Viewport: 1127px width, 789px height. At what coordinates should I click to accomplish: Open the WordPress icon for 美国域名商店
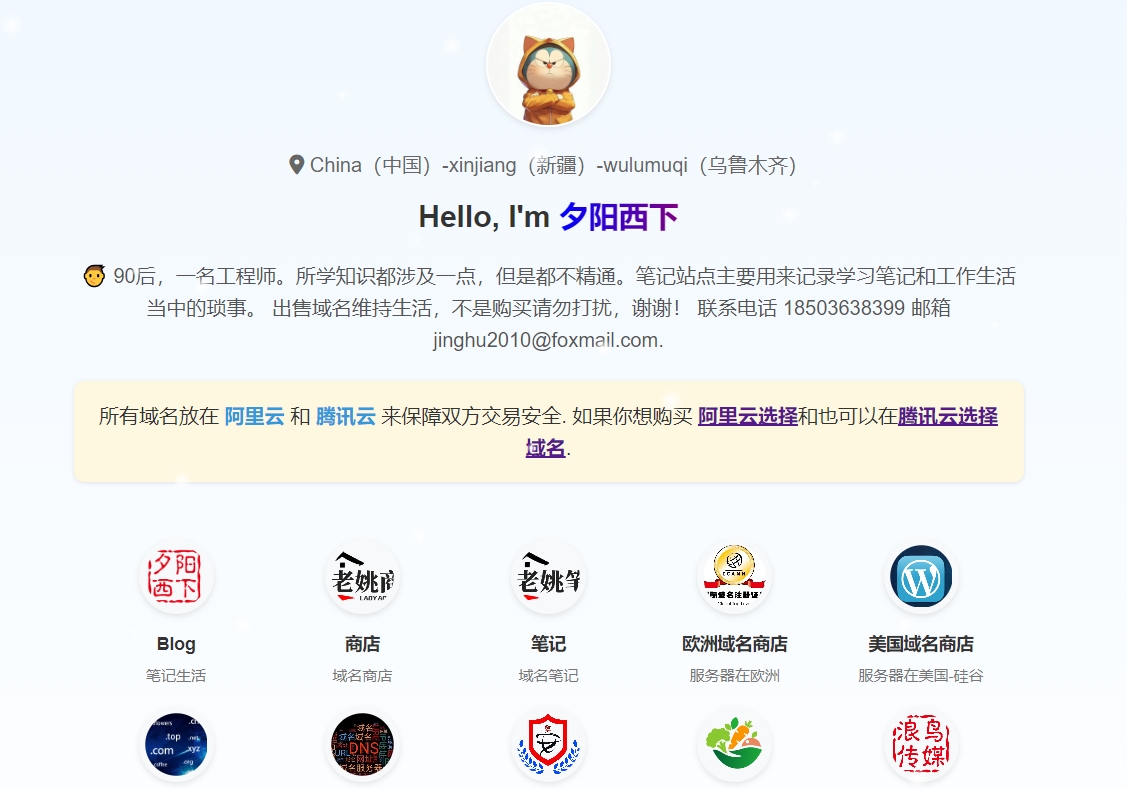point(920,577)
